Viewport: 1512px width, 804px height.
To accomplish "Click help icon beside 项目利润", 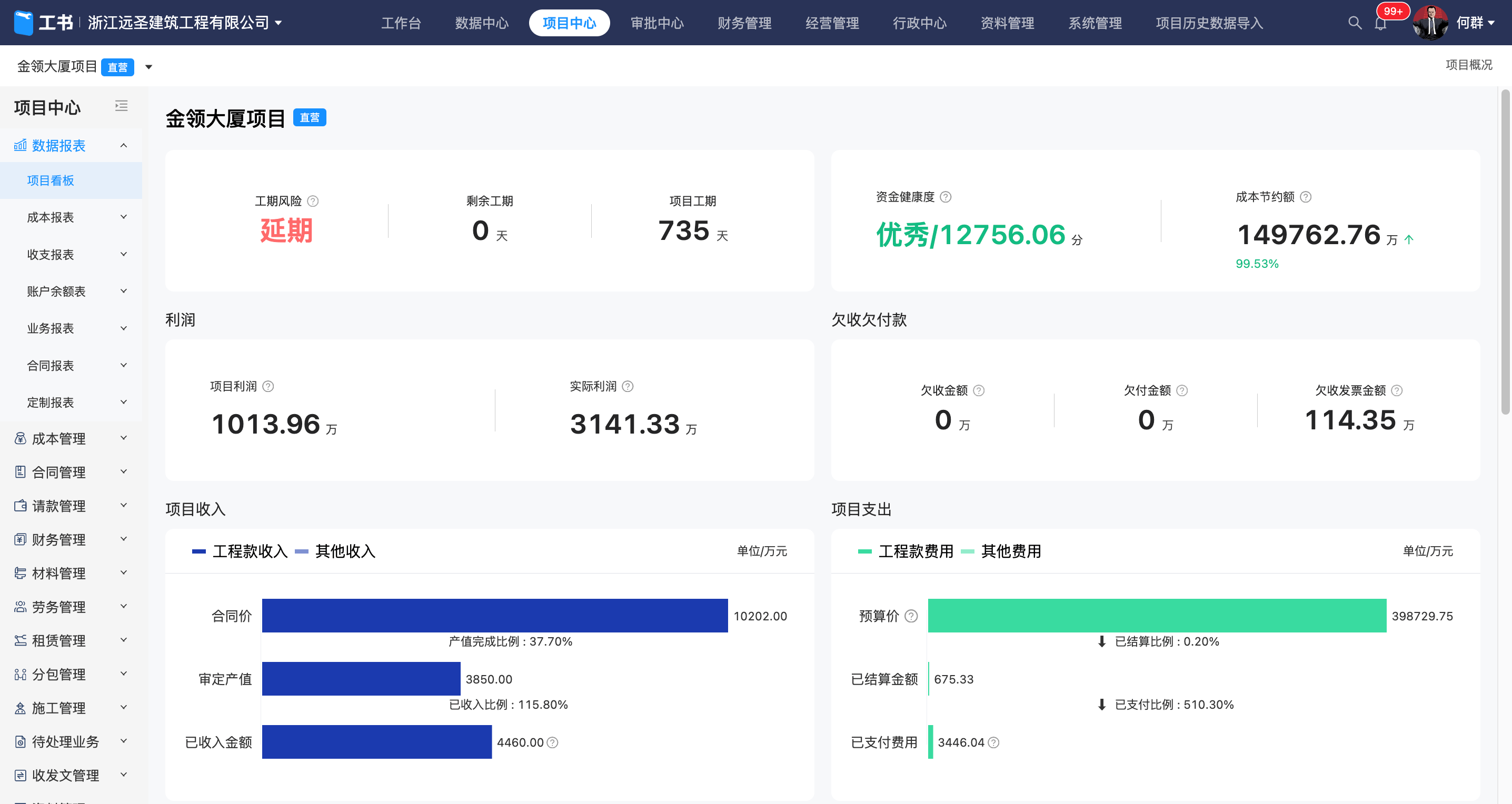I will 268,386.
